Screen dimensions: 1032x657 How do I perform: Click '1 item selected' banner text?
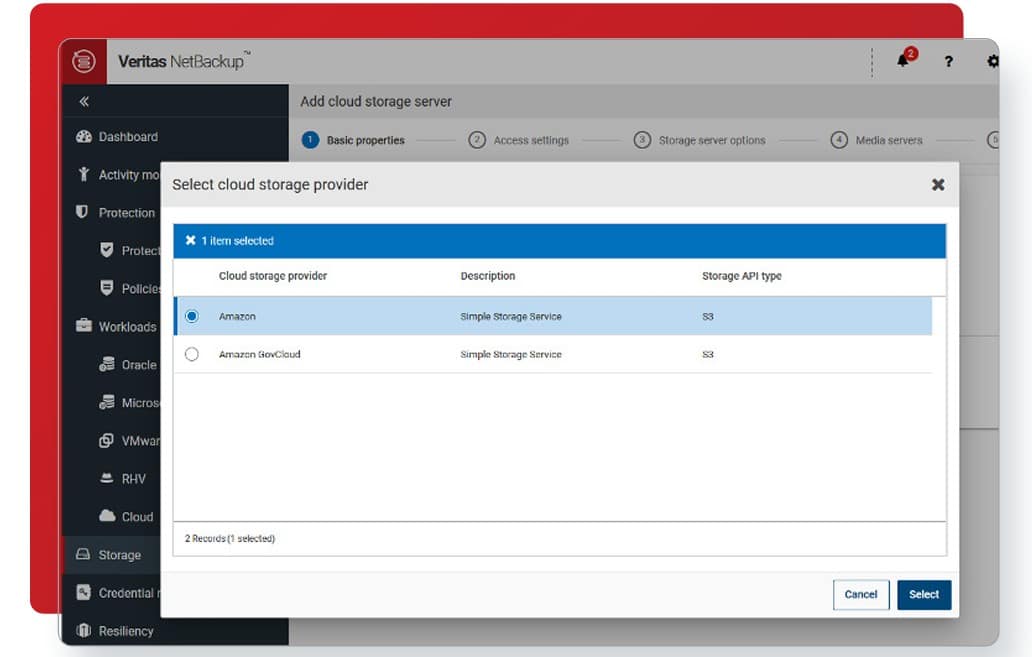tap(238, 241)
